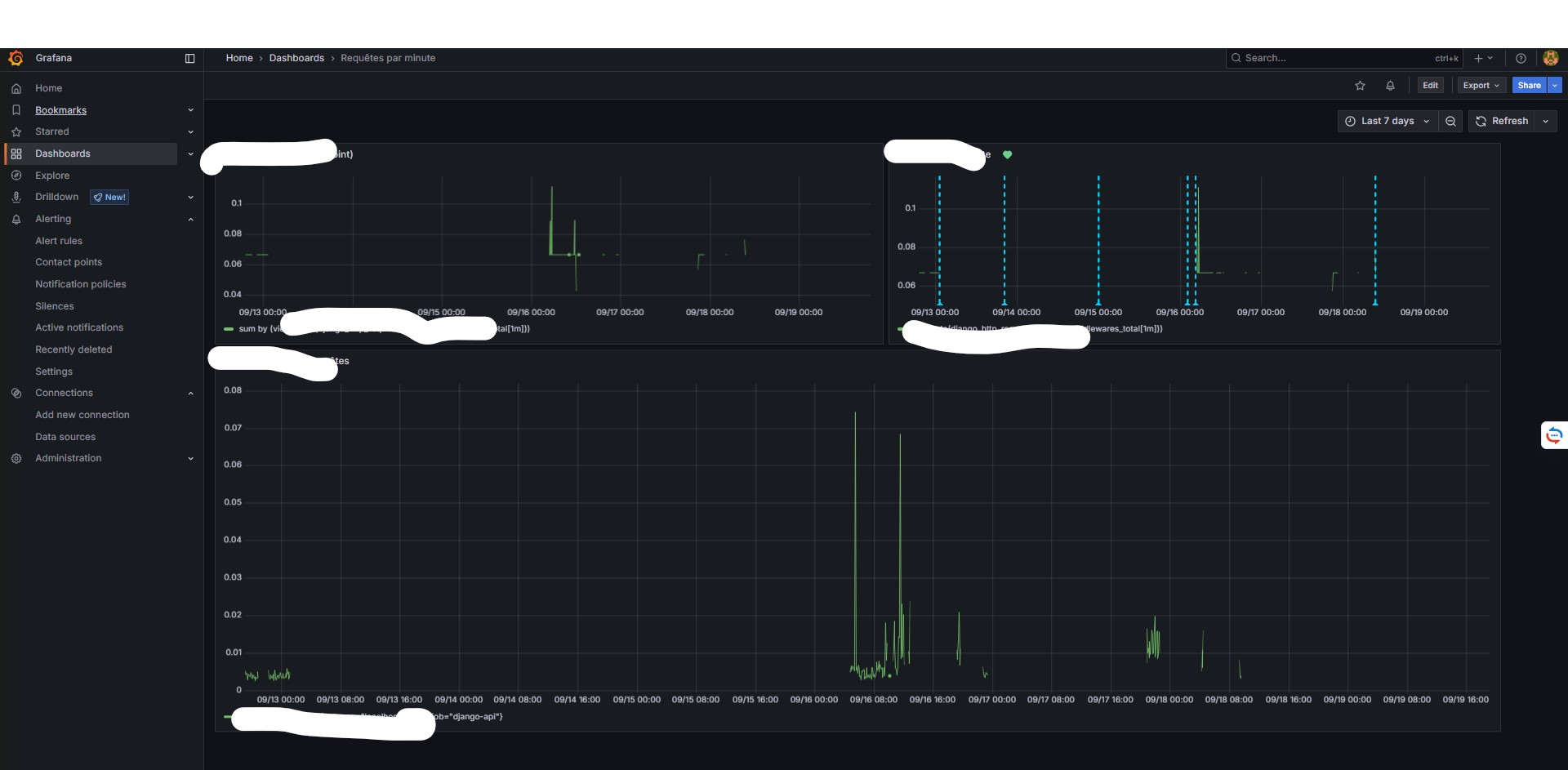
Task: Toggle the sidebar dock menu icon
Action: pos(190,58)
